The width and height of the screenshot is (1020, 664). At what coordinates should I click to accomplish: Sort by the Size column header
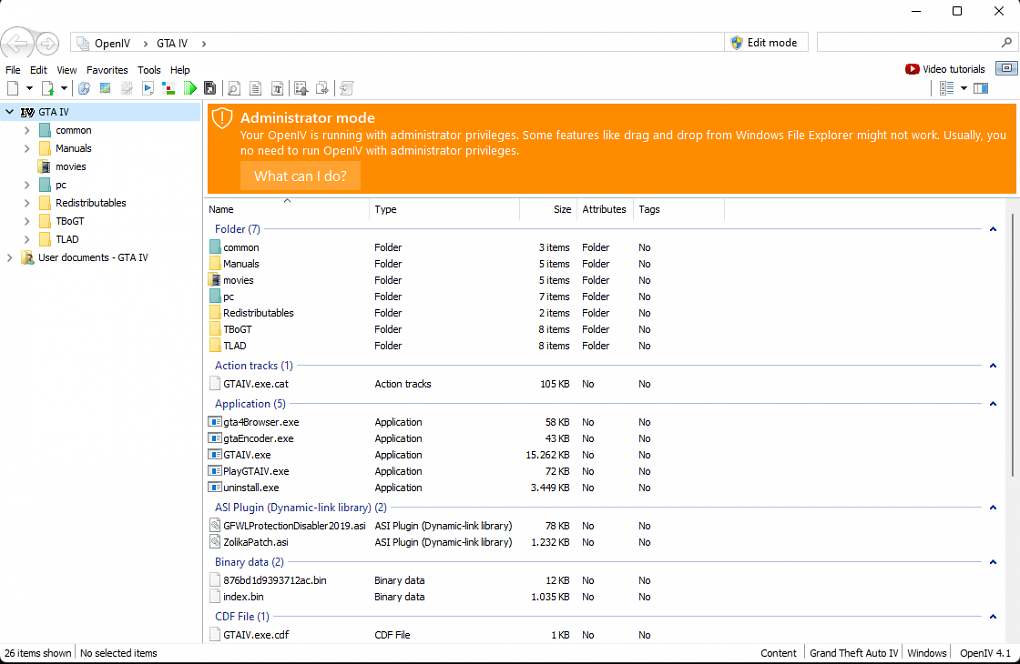point(548,209)
